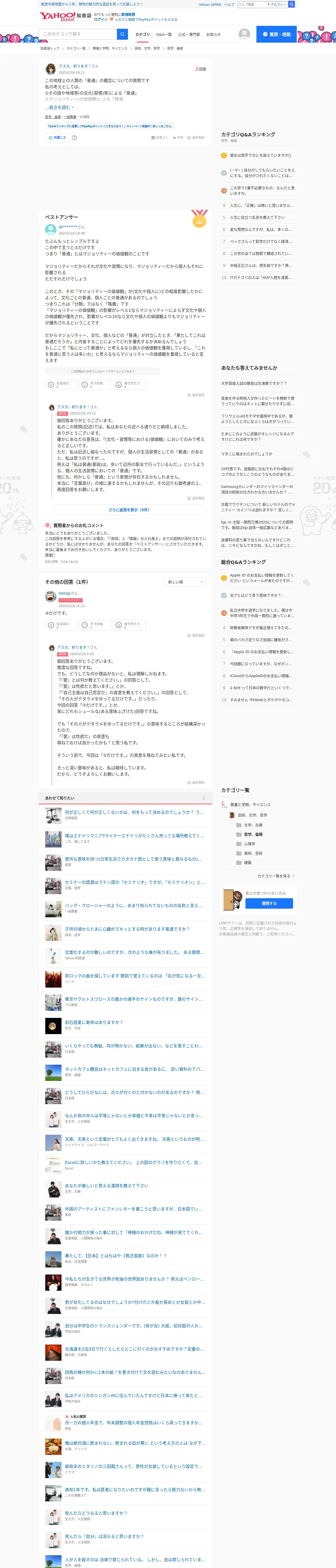Save question with the 知恵コレ icon

click(x=160, y=137)
